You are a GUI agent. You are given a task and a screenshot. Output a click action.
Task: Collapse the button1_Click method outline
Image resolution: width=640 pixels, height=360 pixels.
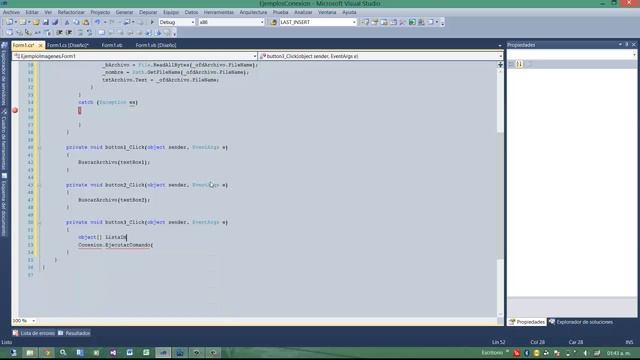coord(40,147)
